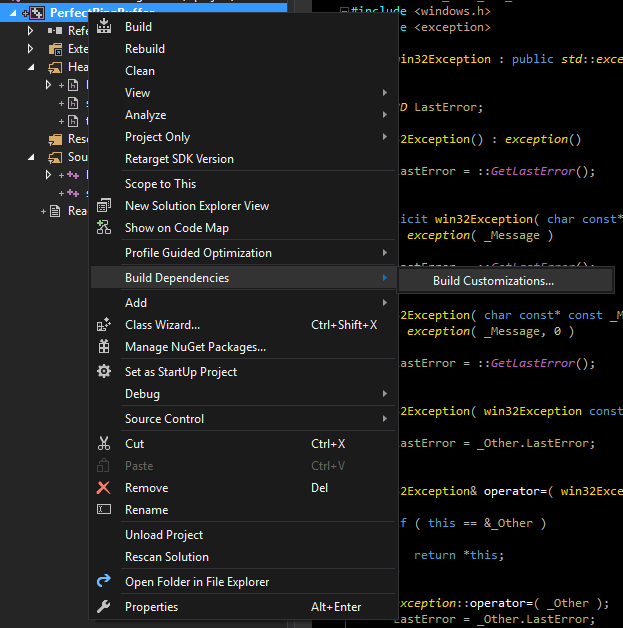
Task: Open the Analyze submenu
Action: [x=243, y=115]
